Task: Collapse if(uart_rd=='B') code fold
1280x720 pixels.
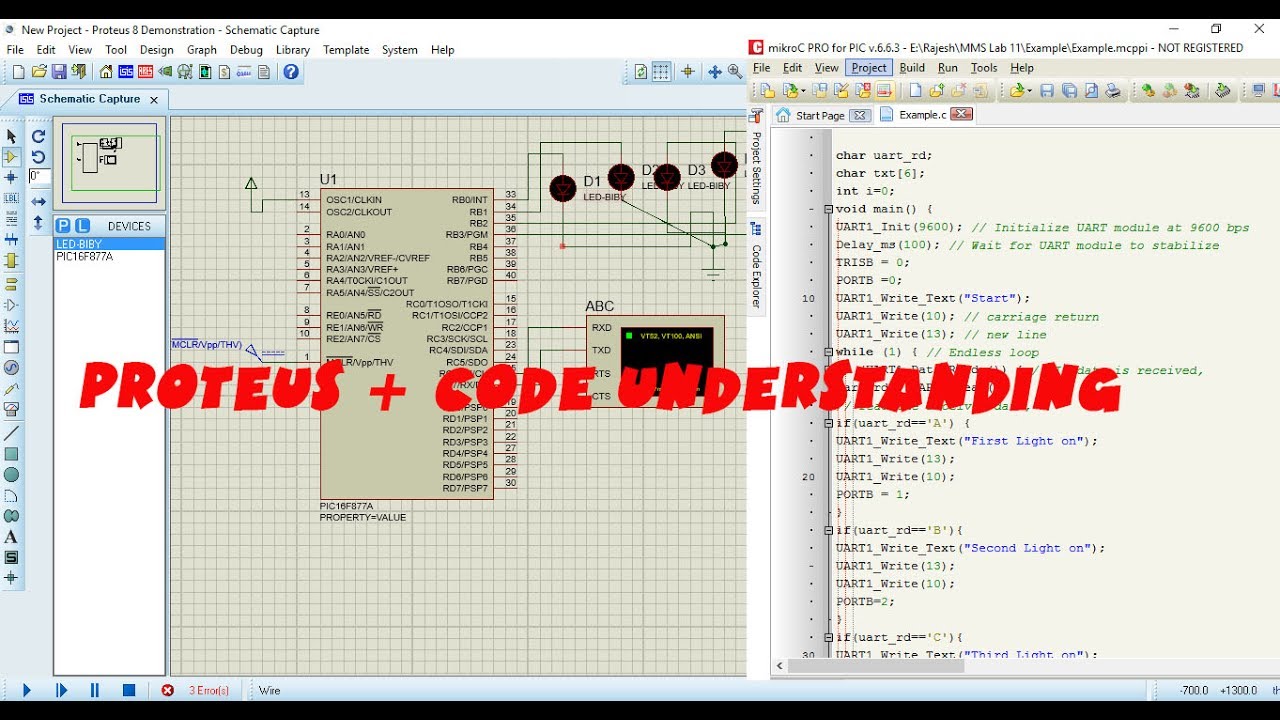Action: click(x=828, y=530)
